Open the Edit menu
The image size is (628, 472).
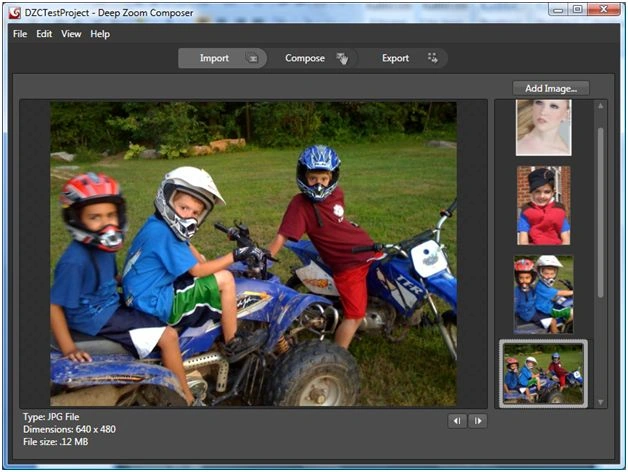point(44,34)
